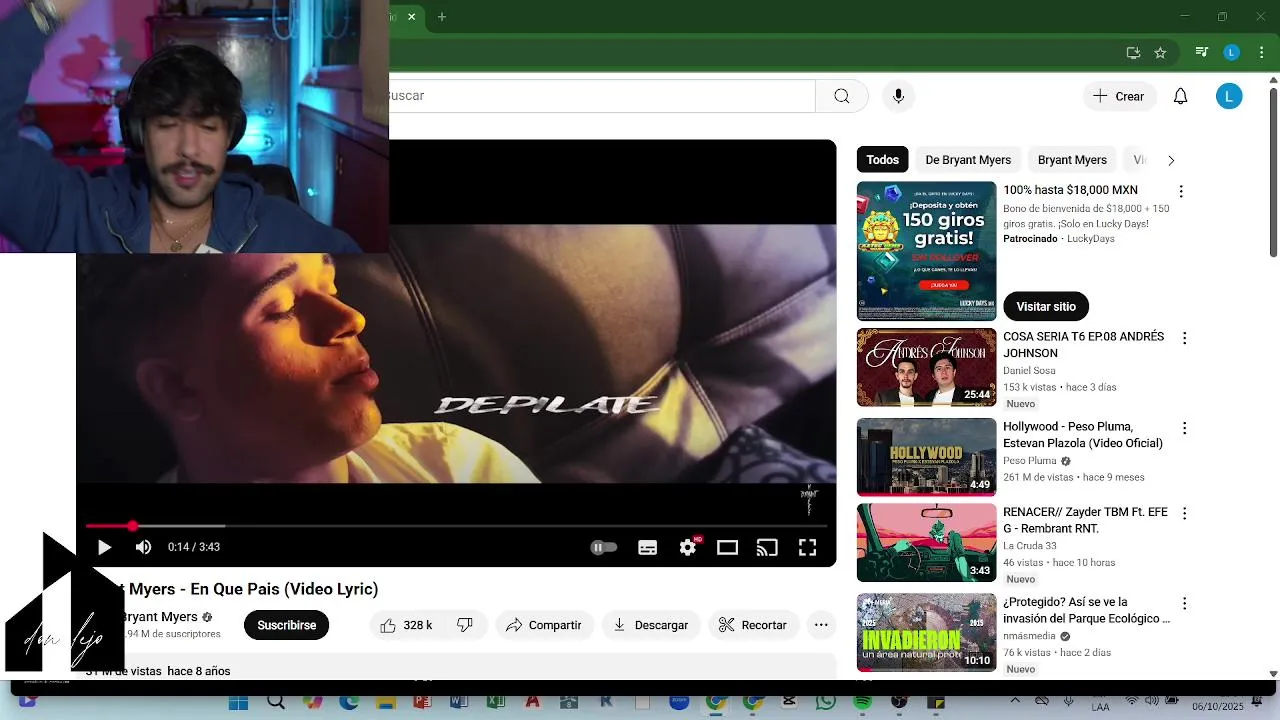Share the video using Compartir
This screenshot has height=720, width=1280.
[x=543, y=625]
